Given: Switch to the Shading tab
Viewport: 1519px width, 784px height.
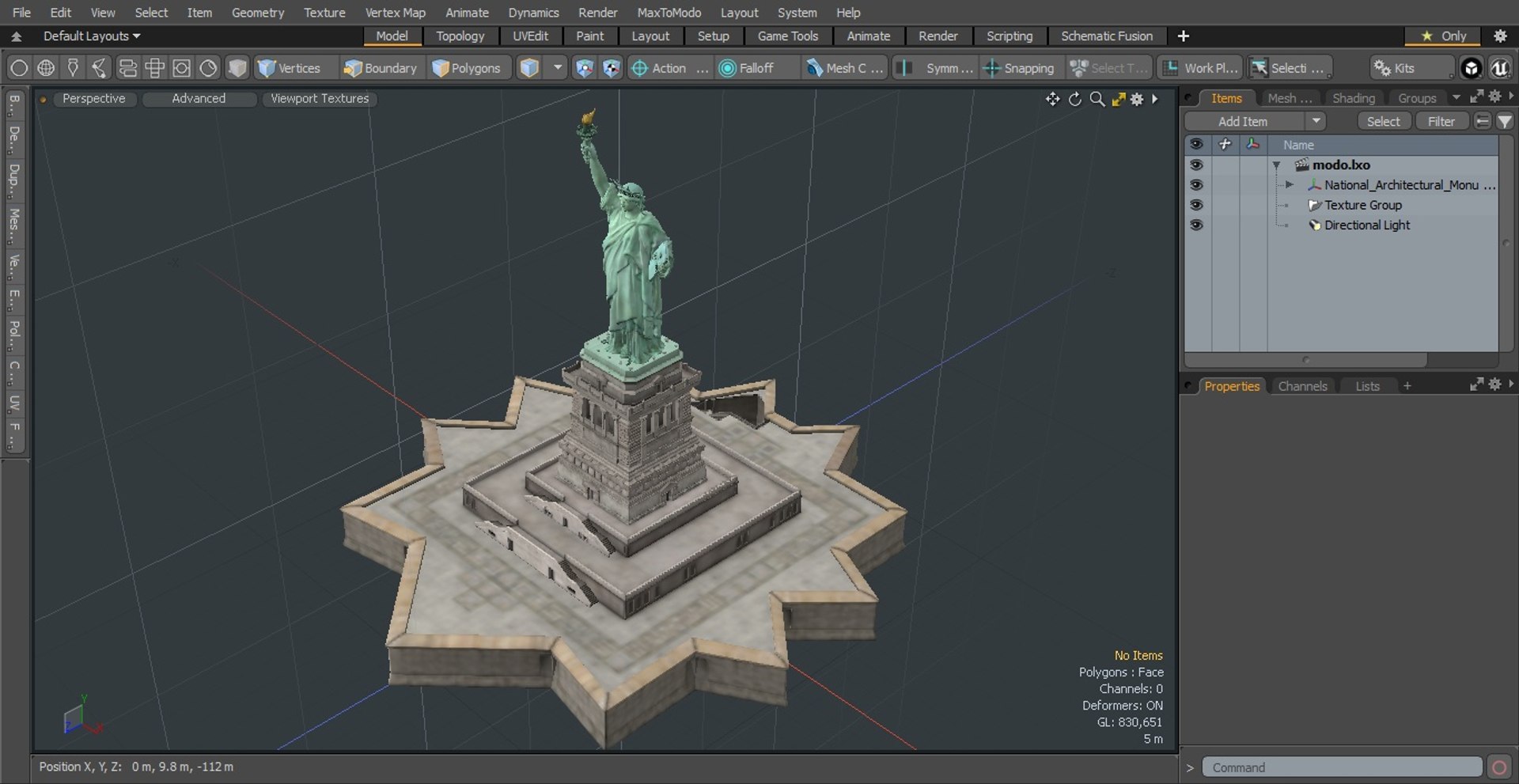Looking at the screenshot, I should 1353,98.
